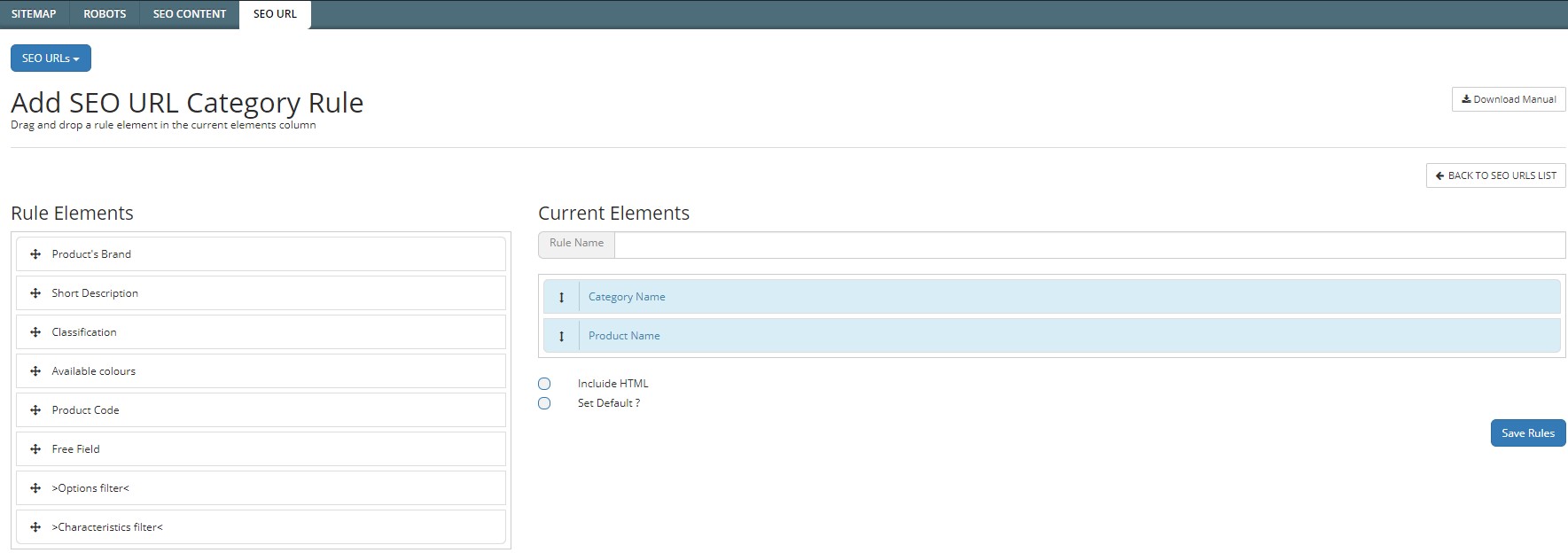Viewport: 1568px width, 553px height.
Task: Click the Save Rules button
Action: coord(1528,433)
